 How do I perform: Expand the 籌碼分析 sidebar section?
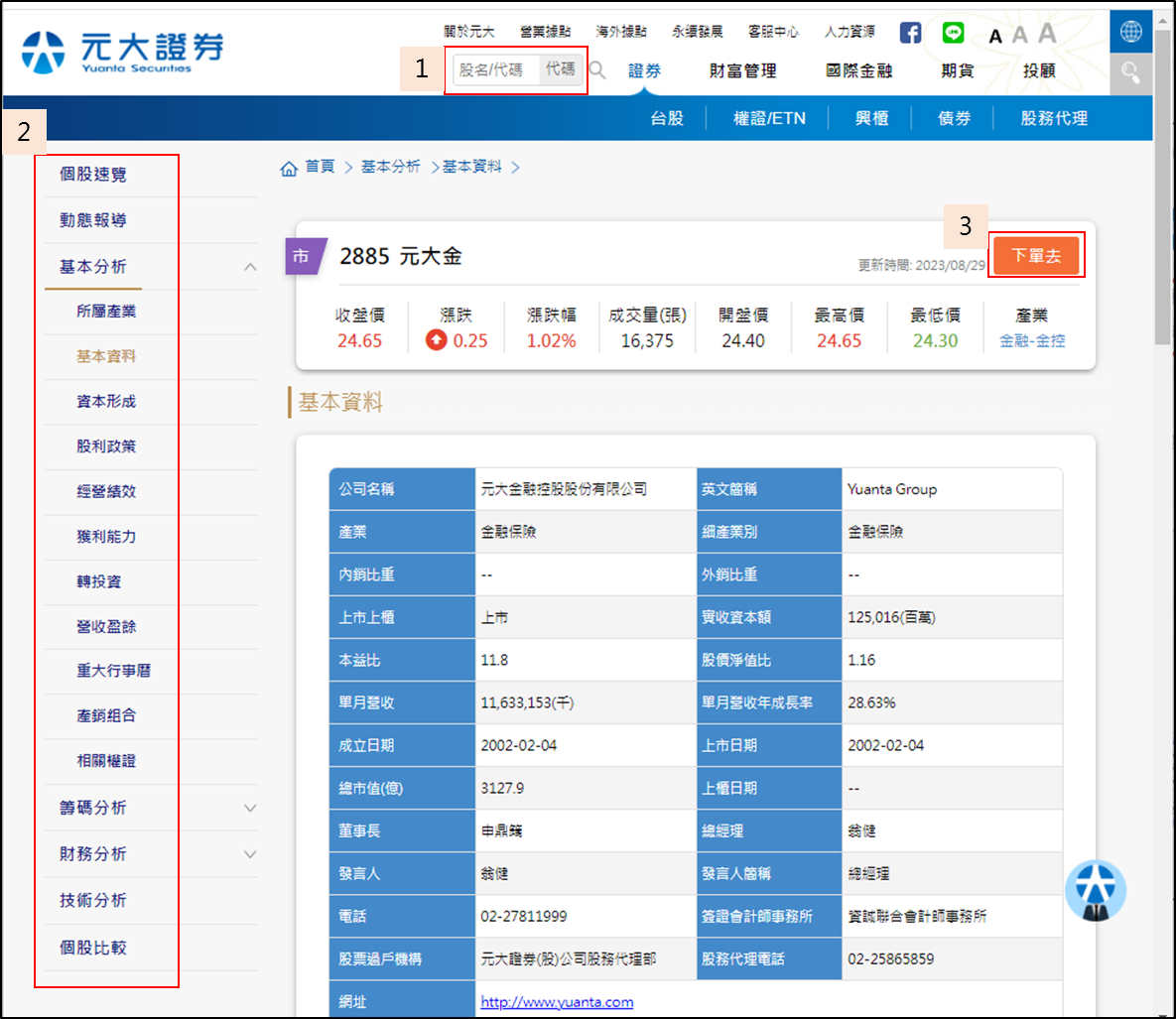(250, 809)
